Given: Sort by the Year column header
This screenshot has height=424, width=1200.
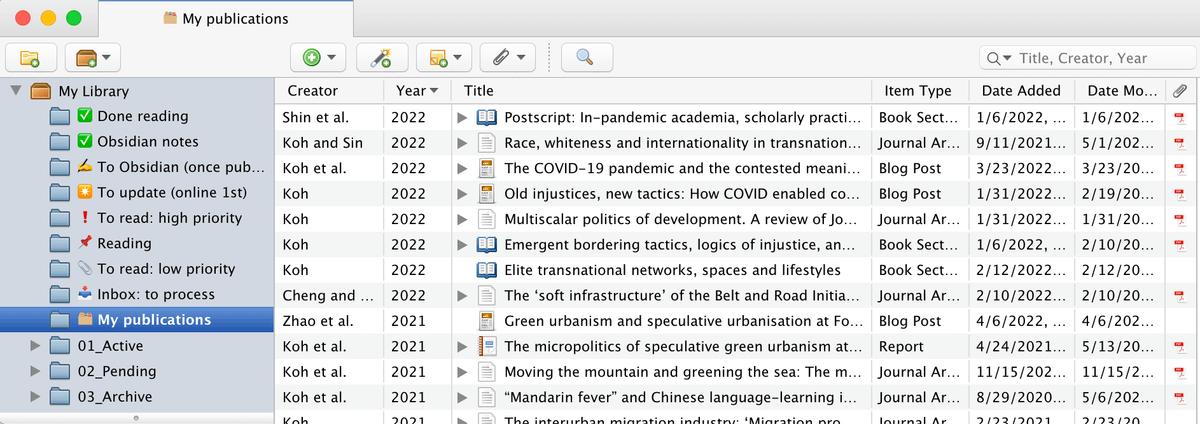Looking at the screenshot, I should click(415, 91).
